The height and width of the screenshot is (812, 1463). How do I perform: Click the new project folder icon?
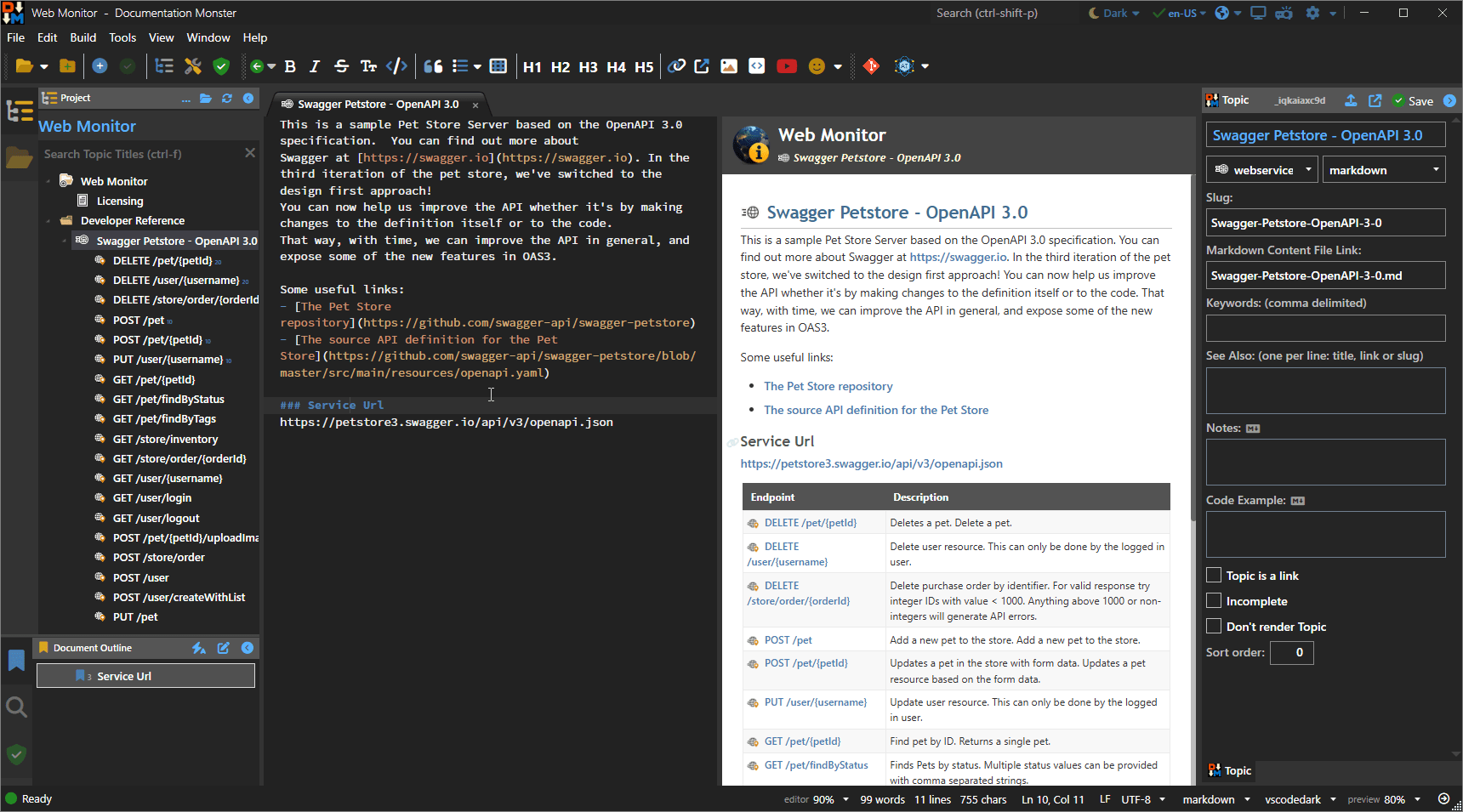(67, 66)
